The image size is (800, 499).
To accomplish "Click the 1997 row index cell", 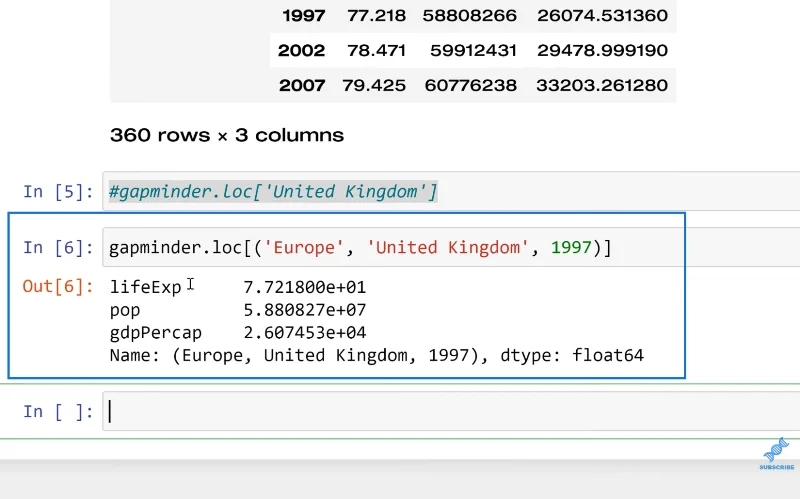I will coord(304,15).
